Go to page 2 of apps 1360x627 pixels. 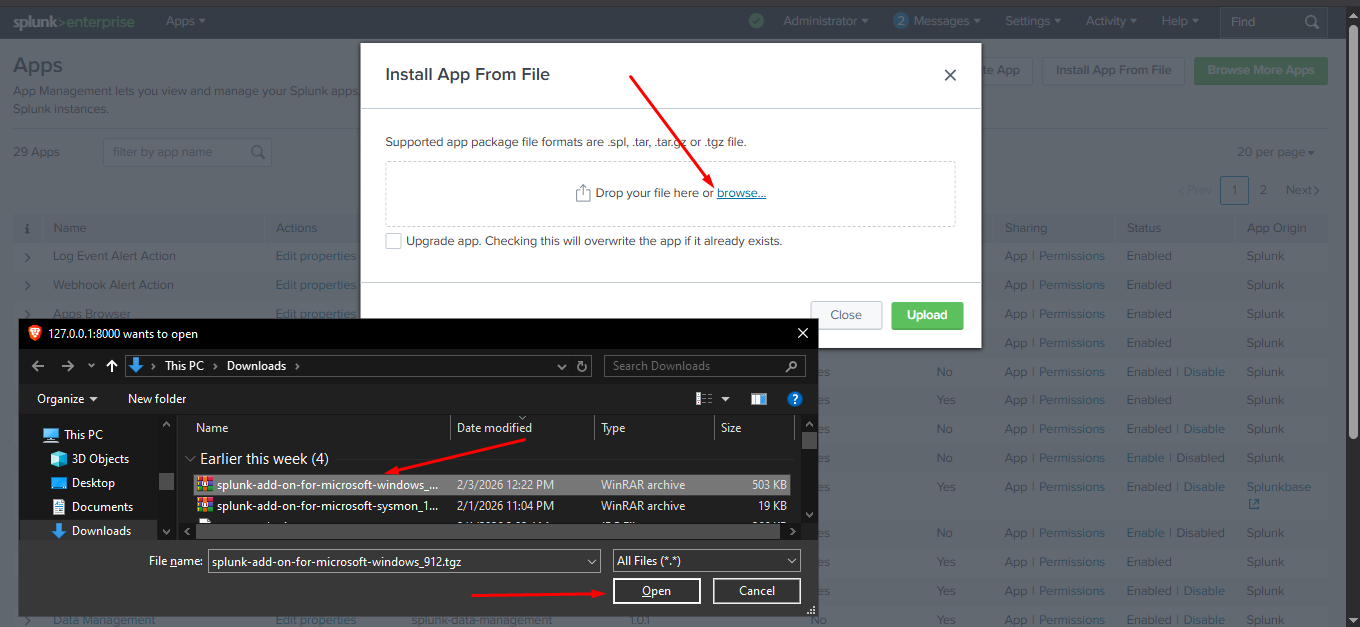(1263, 190)
